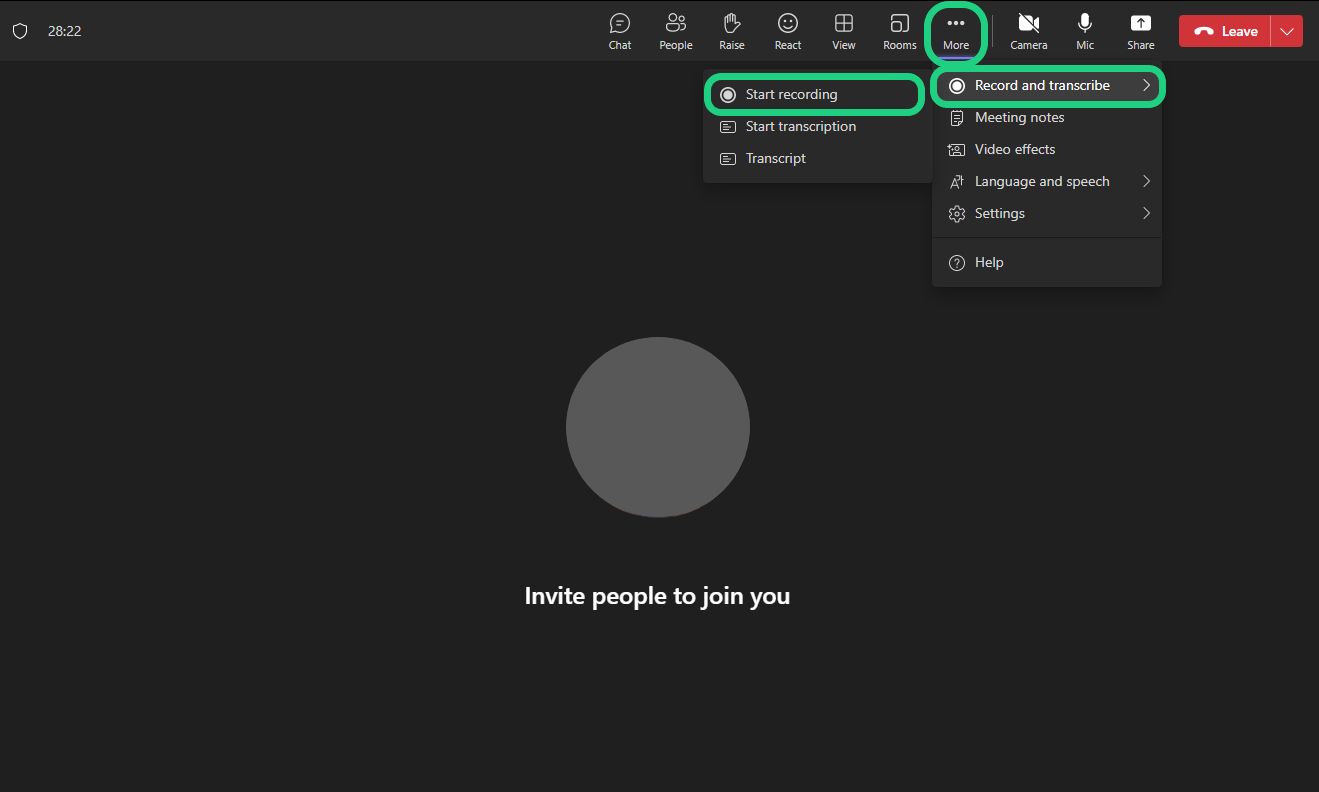The height and width of the screenshot is (792, 1319).
Task: Expand the Leave options dropdown arrow
Action: pyautogui.click(x=1286, y=31)
